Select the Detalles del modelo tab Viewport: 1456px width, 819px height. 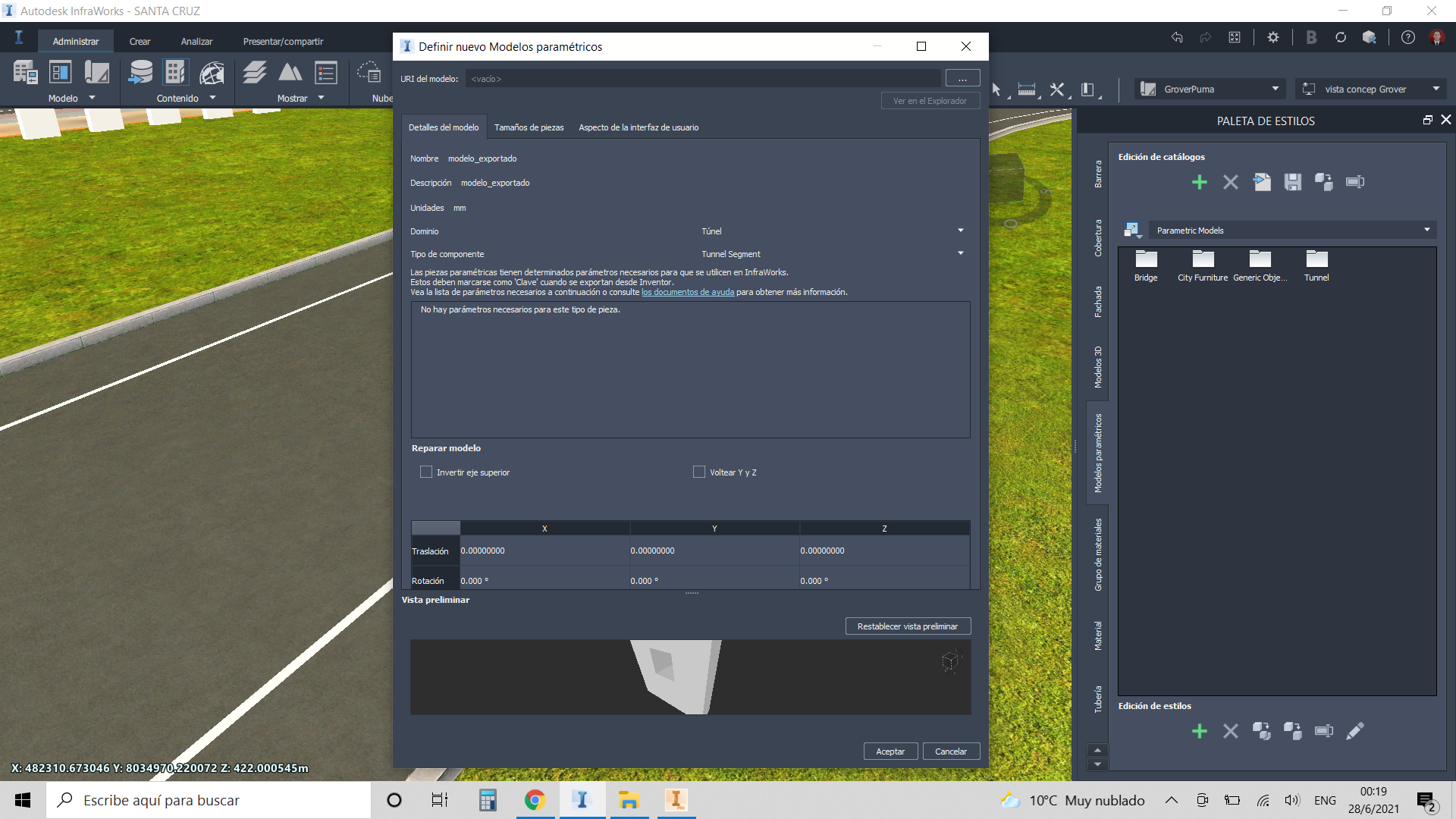[444, 127]
